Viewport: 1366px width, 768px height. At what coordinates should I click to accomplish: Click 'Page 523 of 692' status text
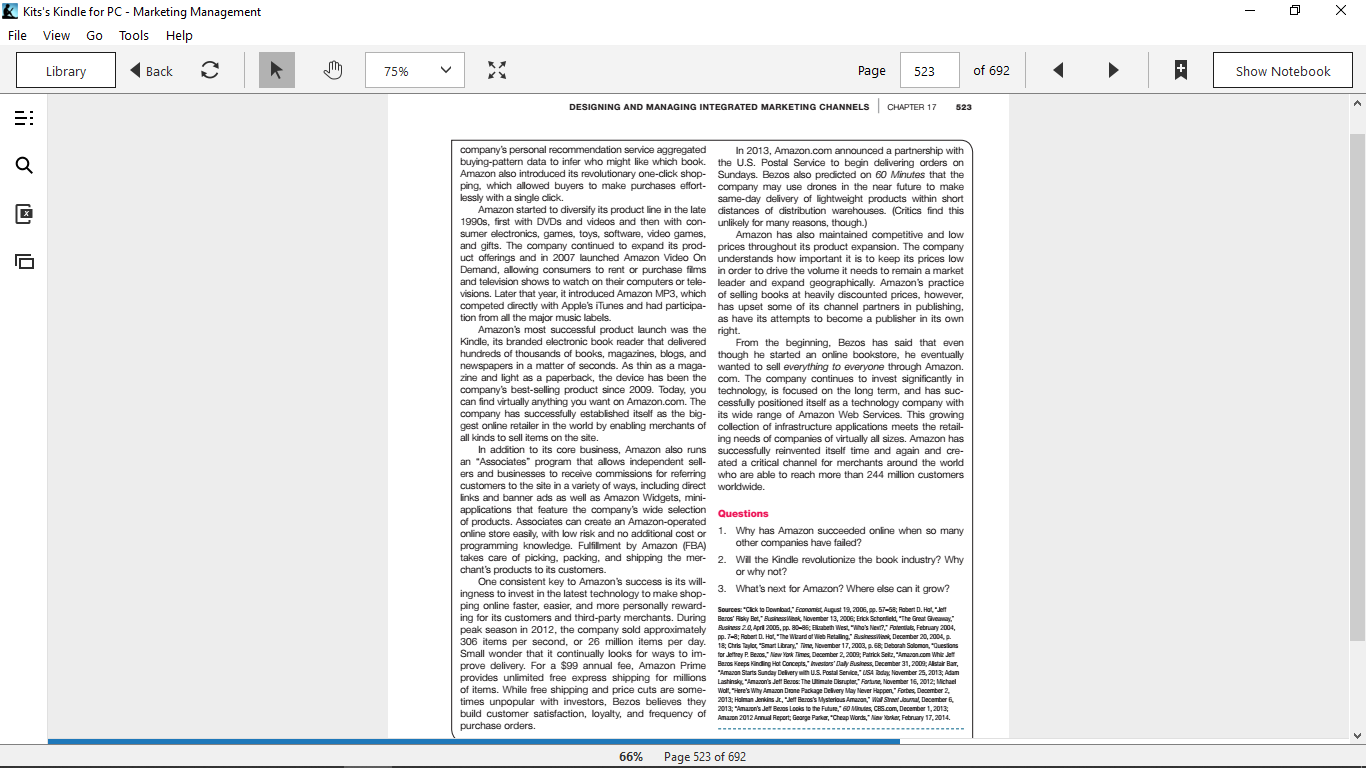click(x=705, y=757)
